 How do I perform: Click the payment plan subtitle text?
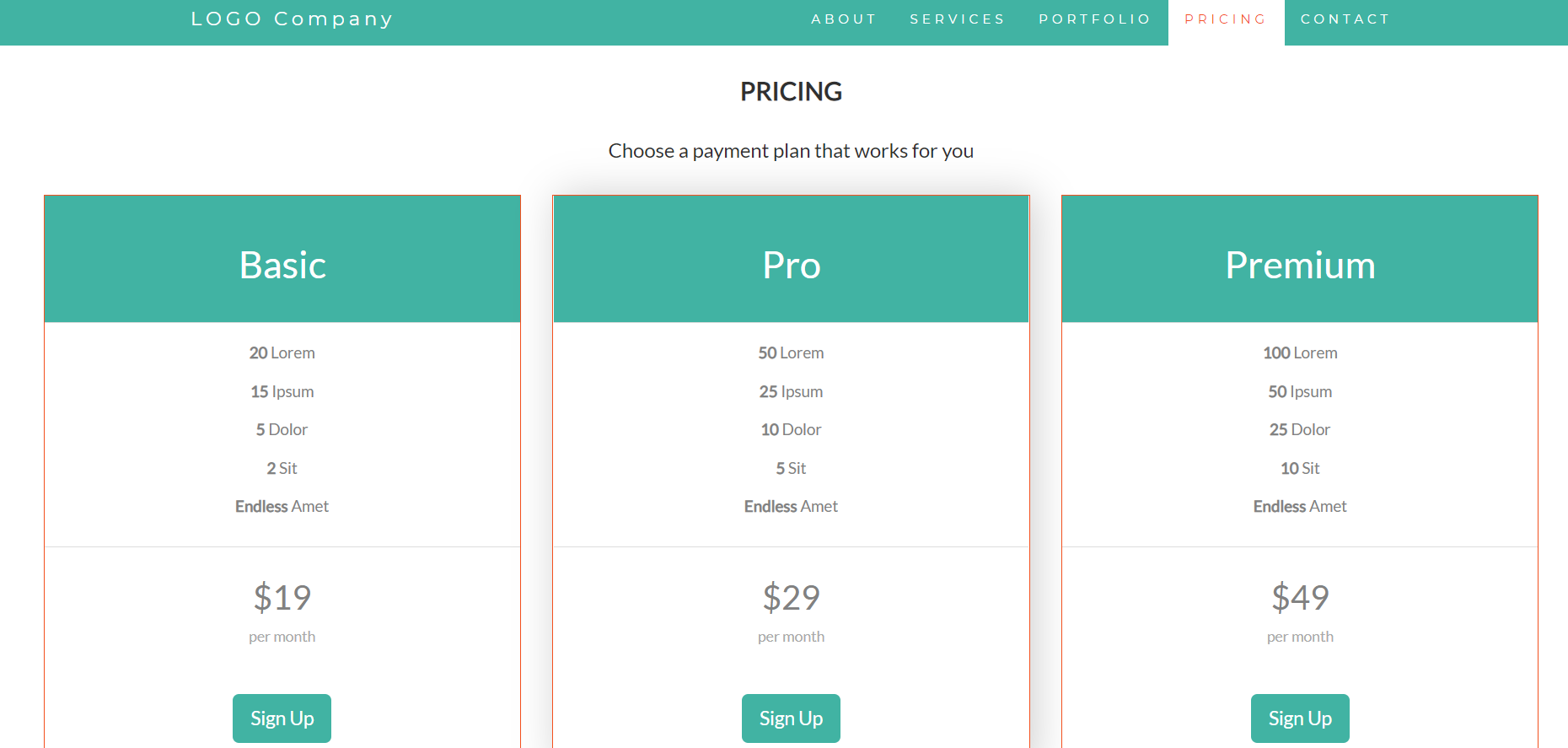(x=791, y=150)
